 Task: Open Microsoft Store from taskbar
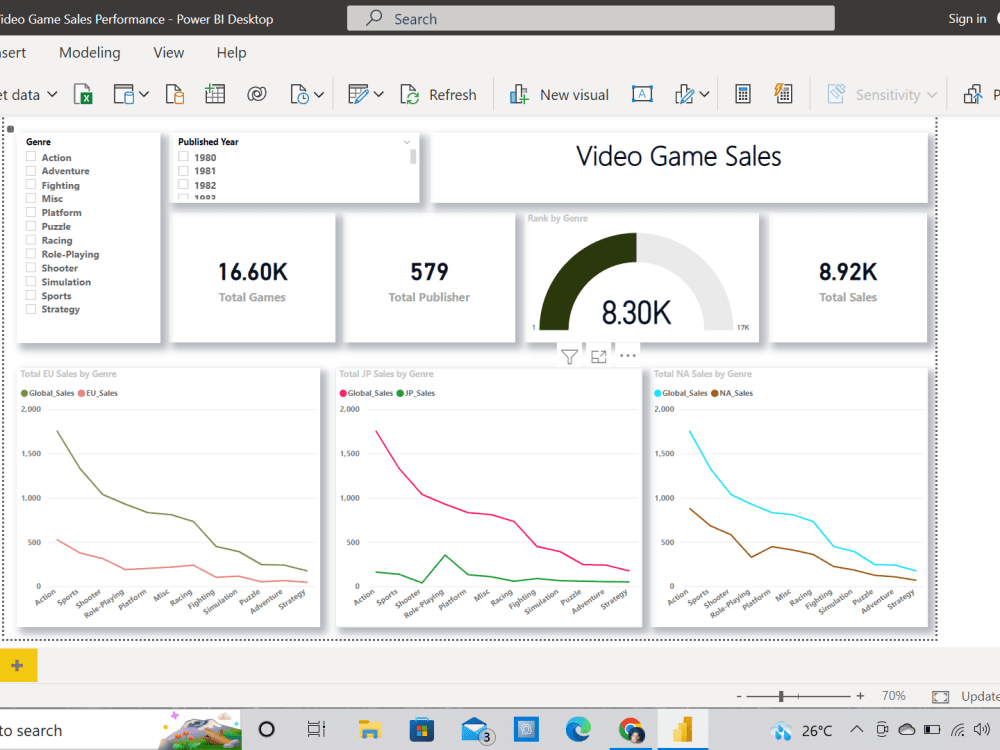422,729
